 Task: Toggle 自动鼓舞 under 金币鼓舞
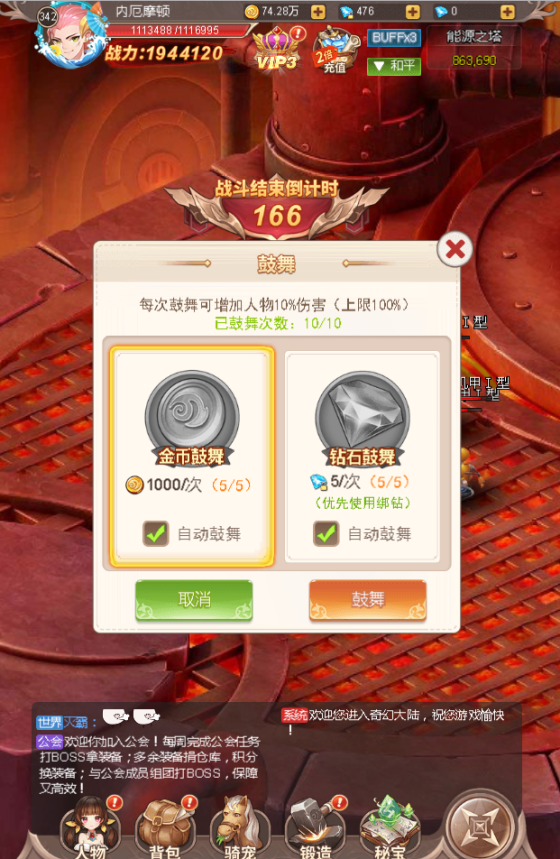[x=156, y=533]
